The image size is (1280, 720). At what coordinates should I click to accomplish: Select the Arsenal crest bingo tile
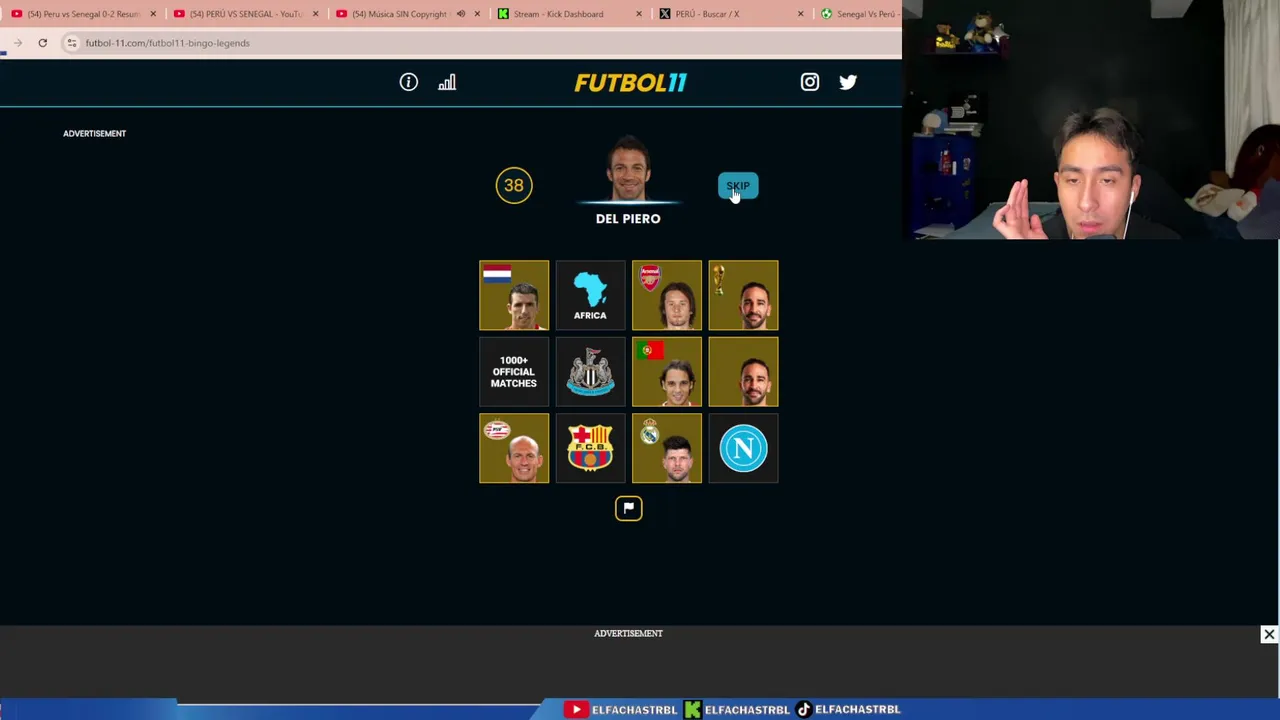click(667, 295)
